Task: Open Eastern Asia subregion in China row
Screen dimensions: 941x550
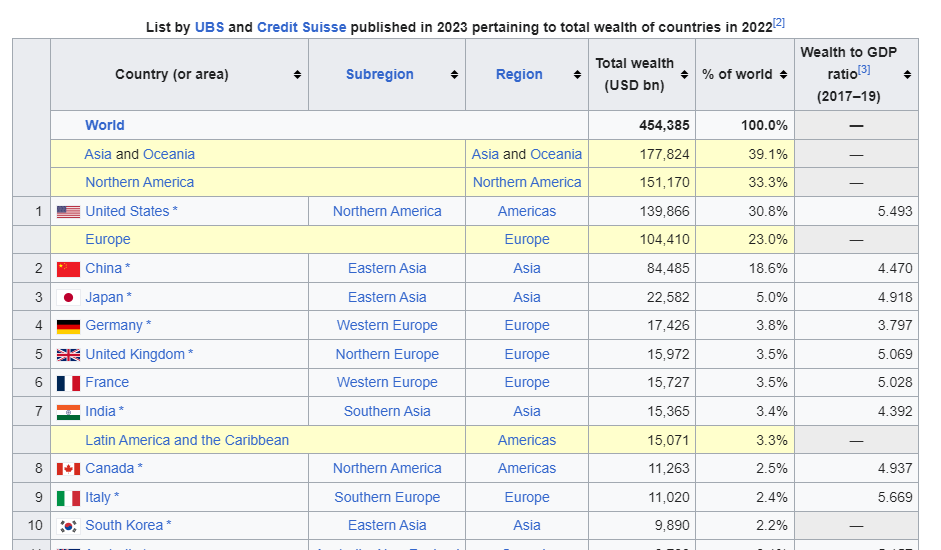Action: coord(387,268)
